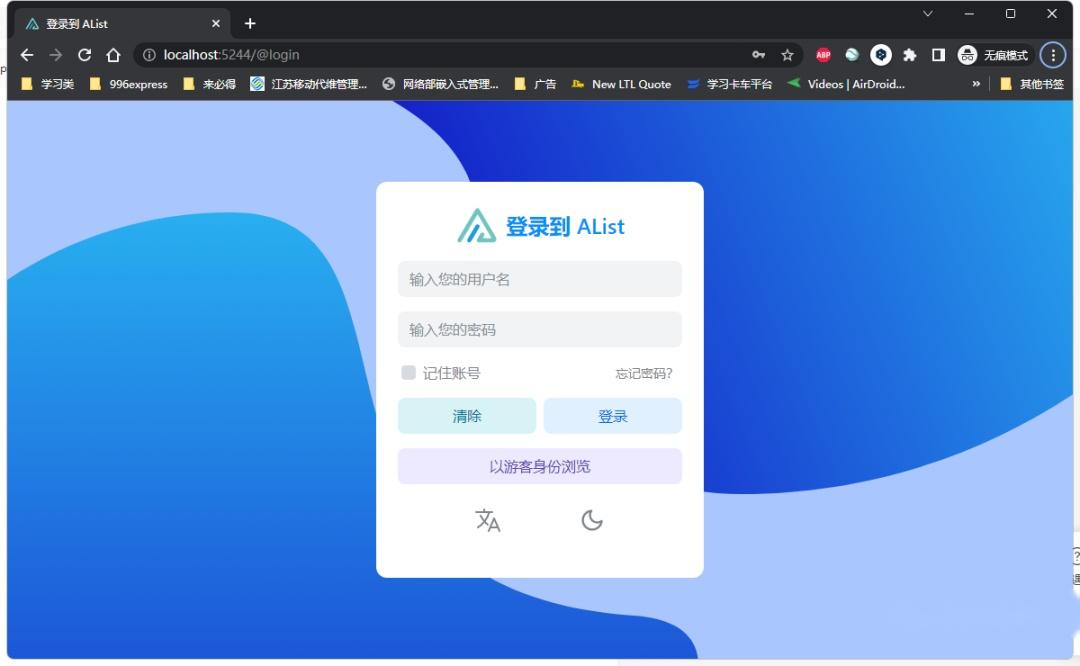Click the 登录 login button

coord(613,416)
